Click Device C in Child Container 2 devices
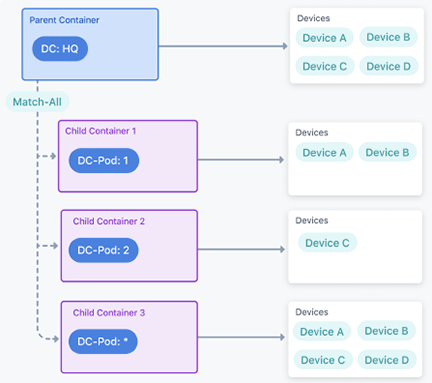 tap(327, 243)
